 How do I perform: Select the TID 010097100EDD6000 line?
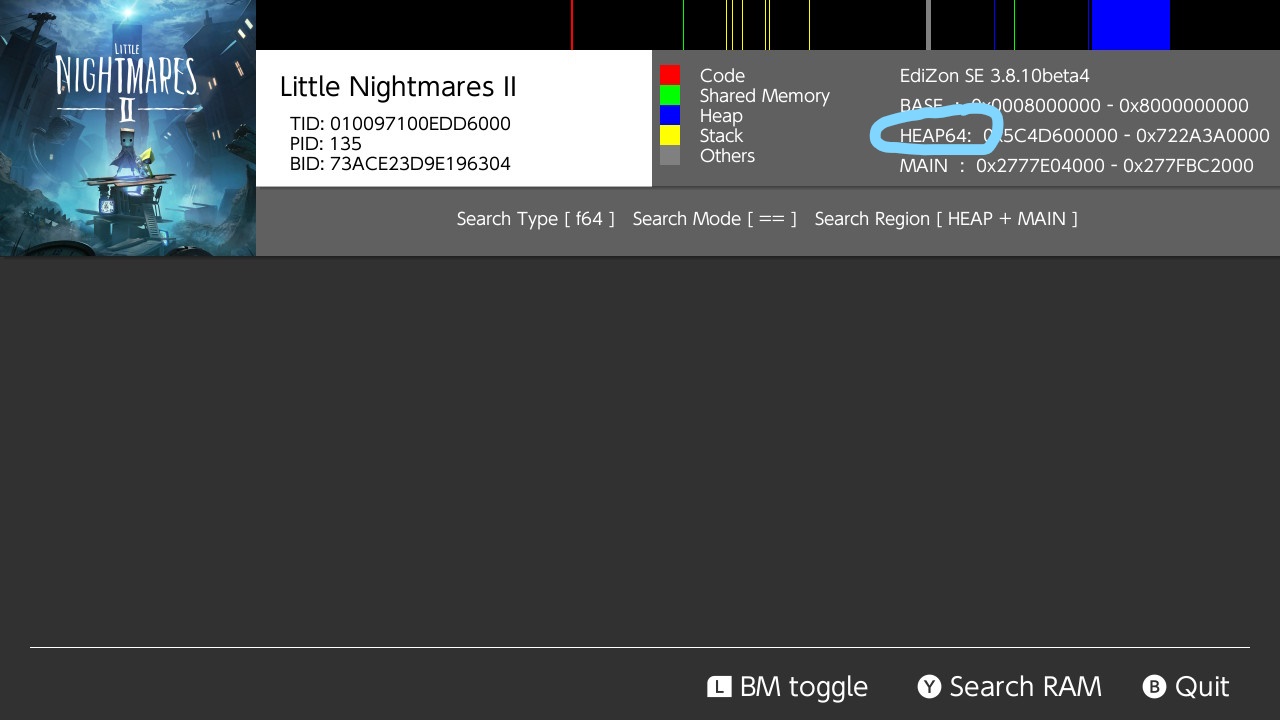[400, 124]
